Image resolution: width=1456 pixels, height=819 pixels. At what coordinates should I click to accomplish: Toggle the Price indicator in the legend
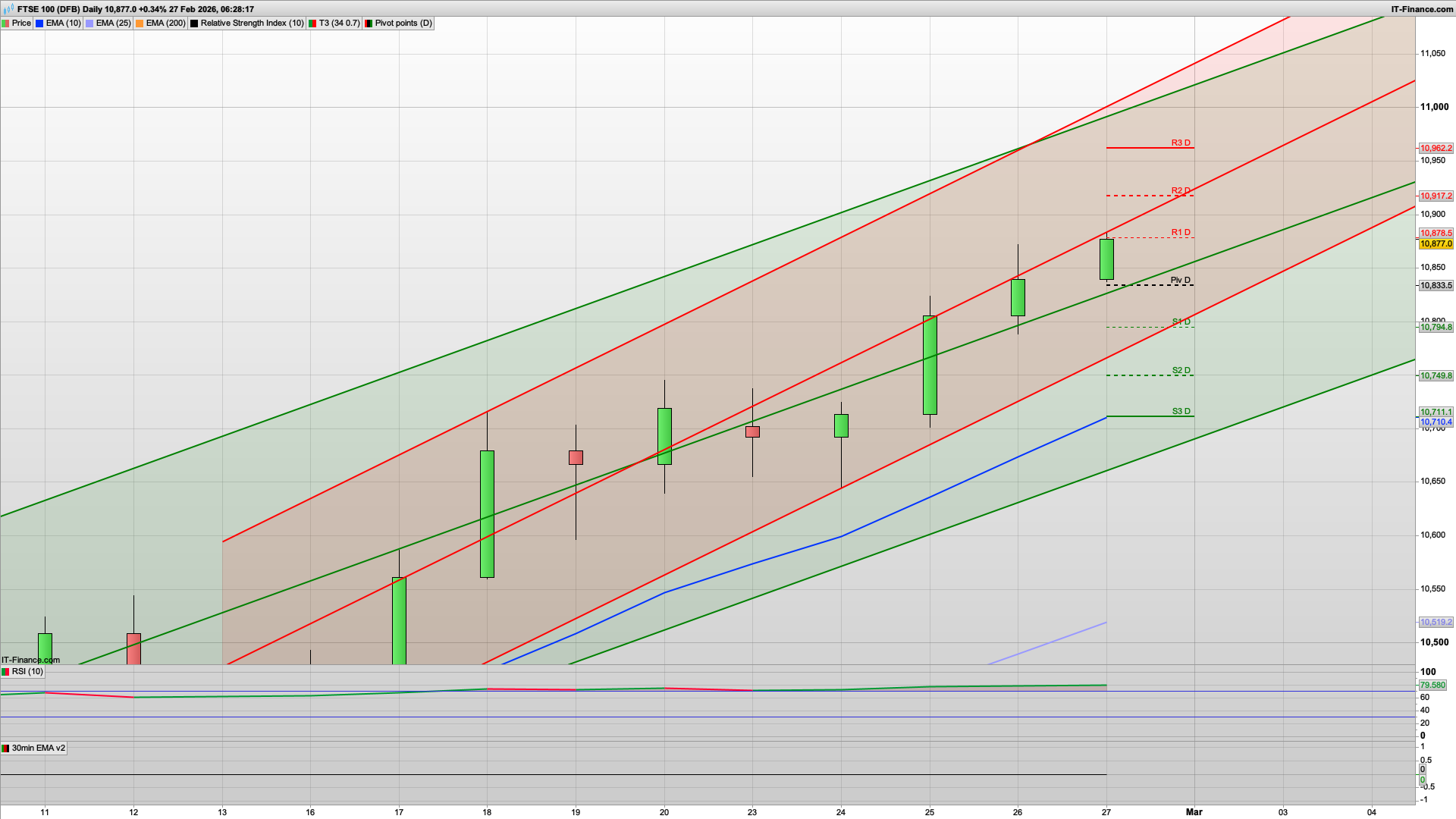point(21,23)
